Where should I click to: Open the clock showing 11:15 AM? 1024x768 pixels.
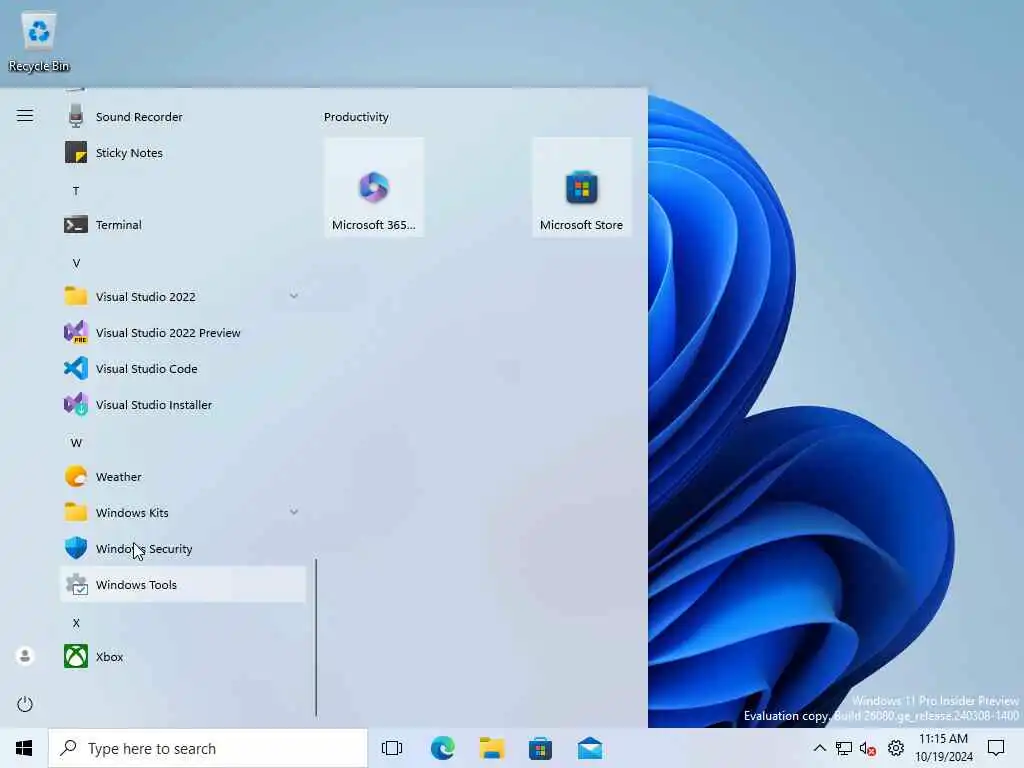(x=944, y=748)
